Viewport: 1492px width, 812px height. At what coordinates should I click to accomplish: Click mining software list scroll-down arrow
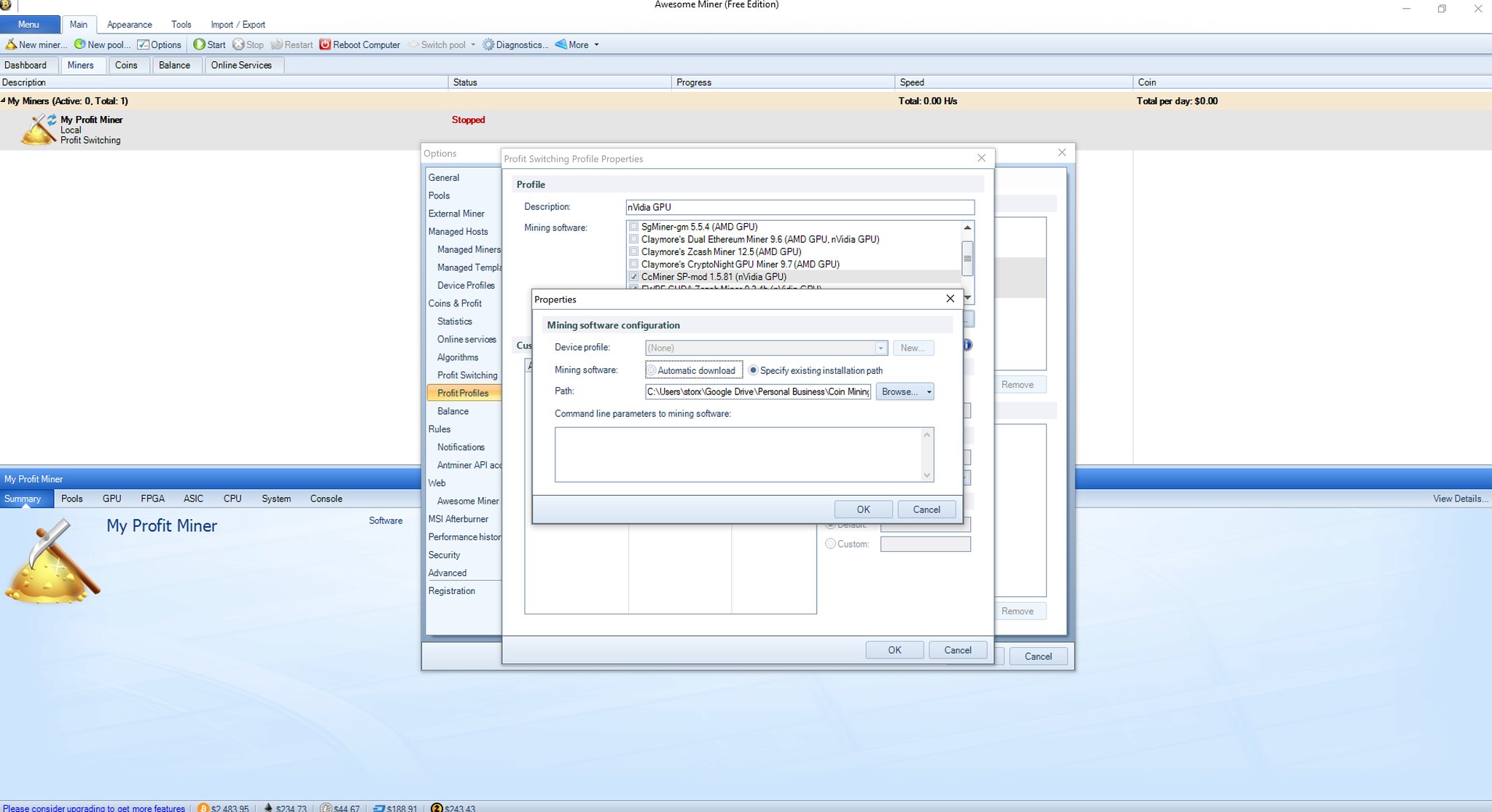tap(967, 297)
